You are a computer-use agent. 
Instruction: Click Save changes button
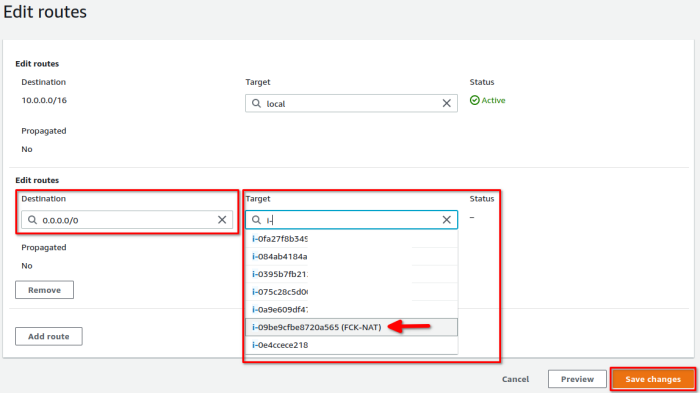pos(653,379)
